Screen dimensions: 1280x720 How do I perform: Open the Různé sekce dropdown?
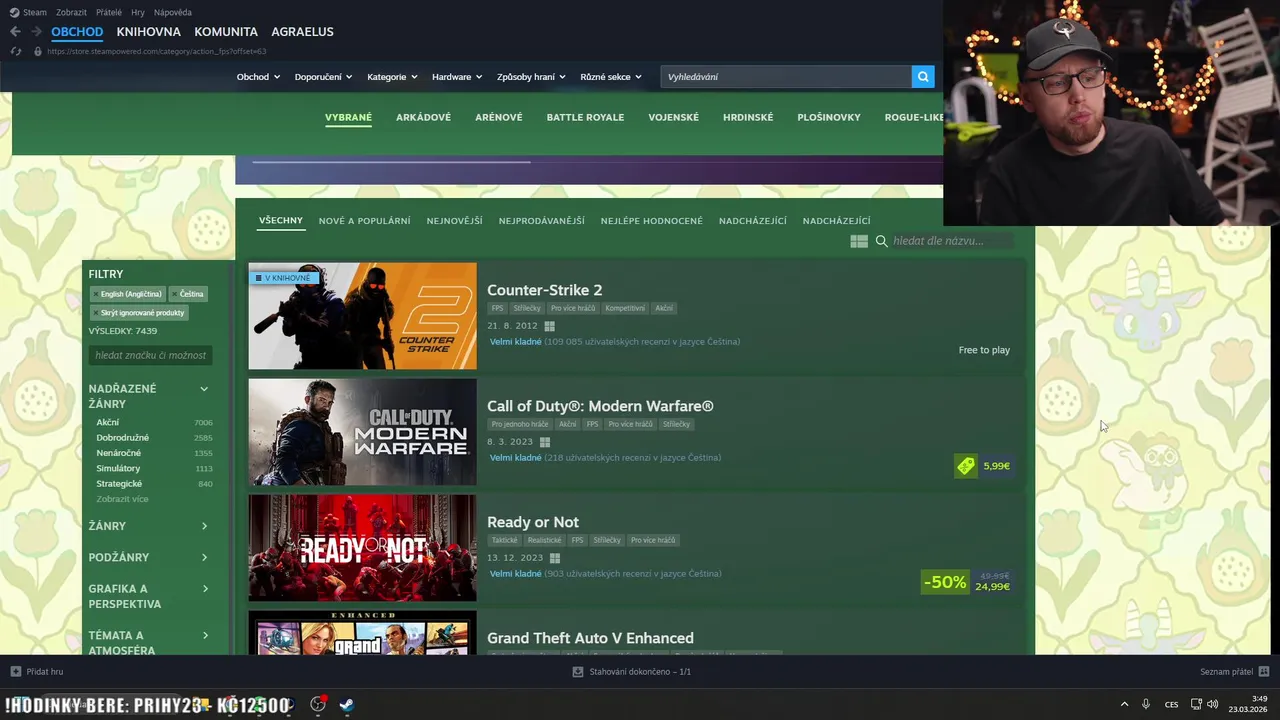[x=611, y=77]
